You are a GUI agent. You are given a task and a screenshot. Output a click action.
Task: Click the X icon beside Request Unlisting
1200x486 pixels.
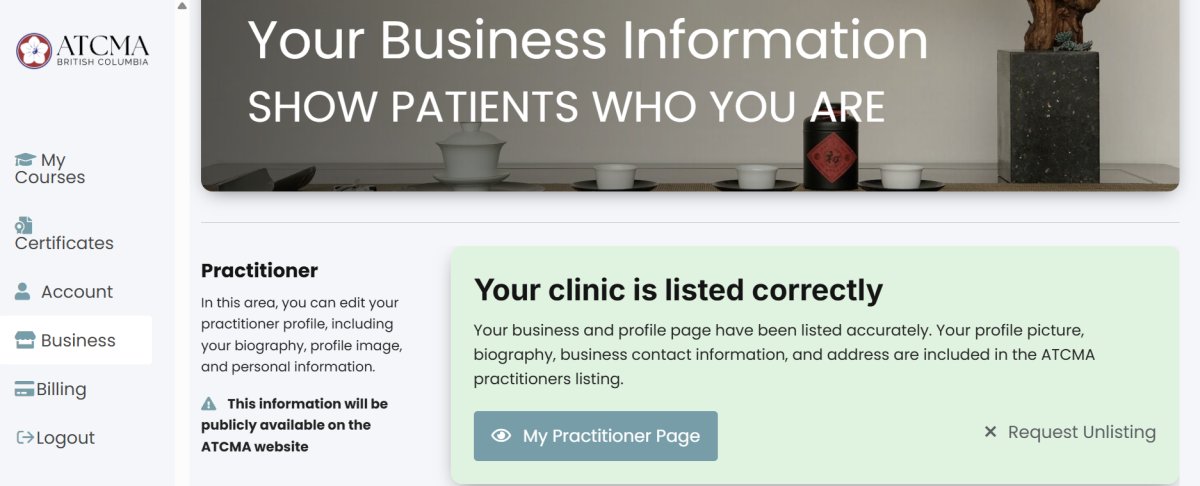(x=991, y=432)
